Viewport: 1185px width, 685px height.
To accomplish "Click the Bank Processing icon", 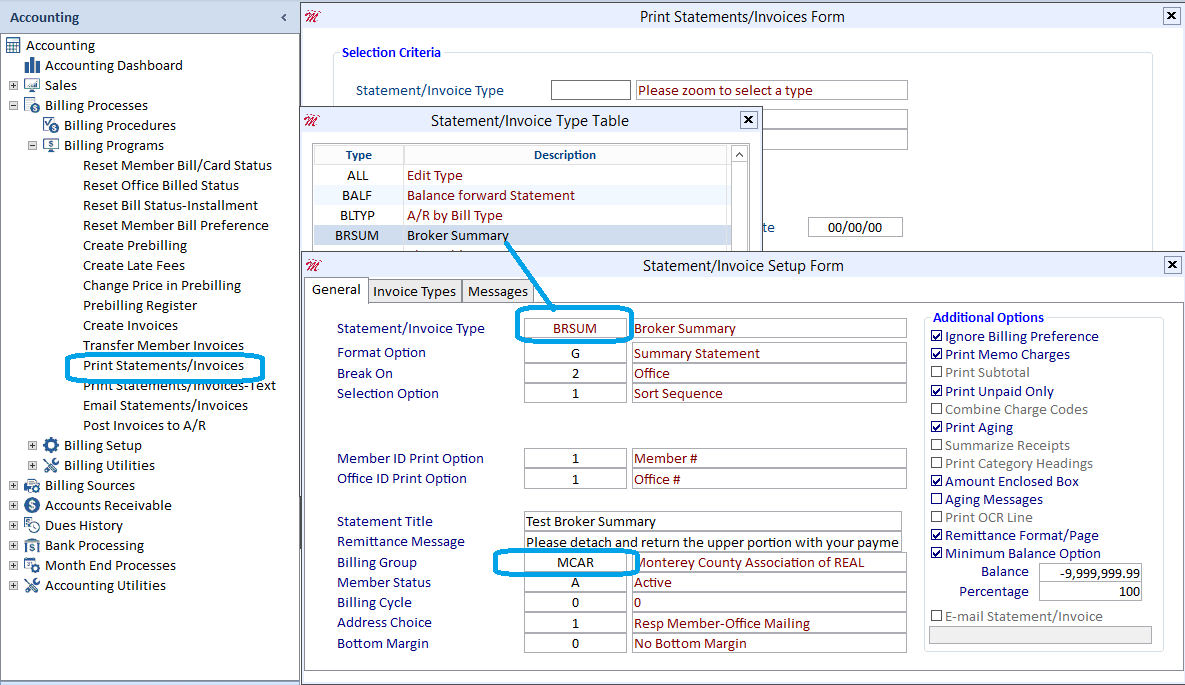I will pyautogui.click(x=32, y=545).
